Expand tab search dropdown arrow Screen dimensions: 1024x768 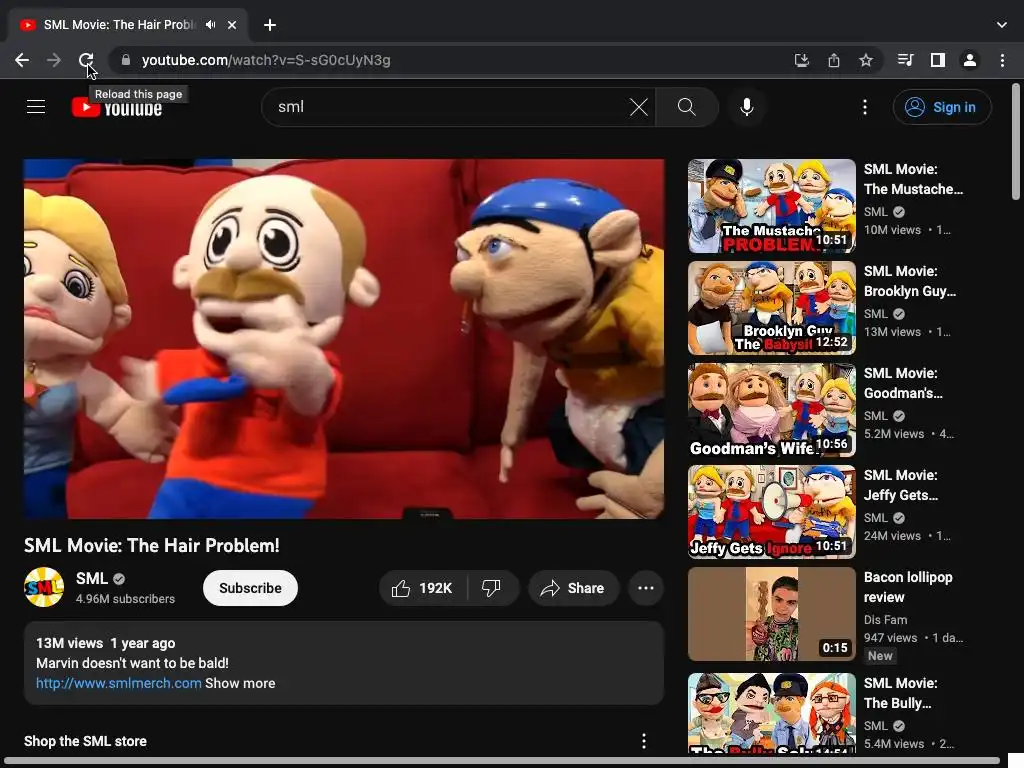pos(1001,25)
